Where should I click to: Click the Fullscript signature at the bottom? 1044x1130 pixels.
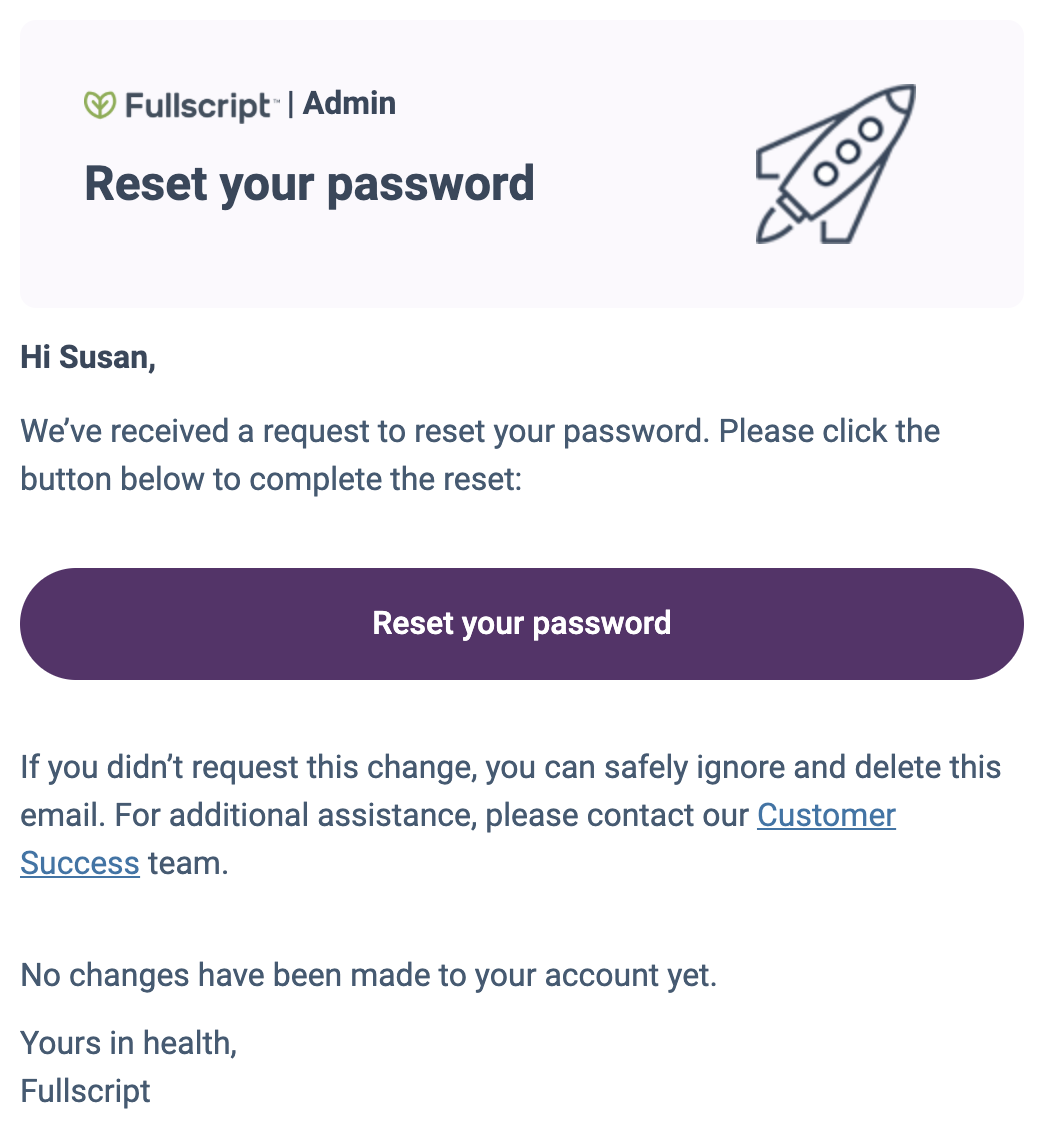[85, 1091]
